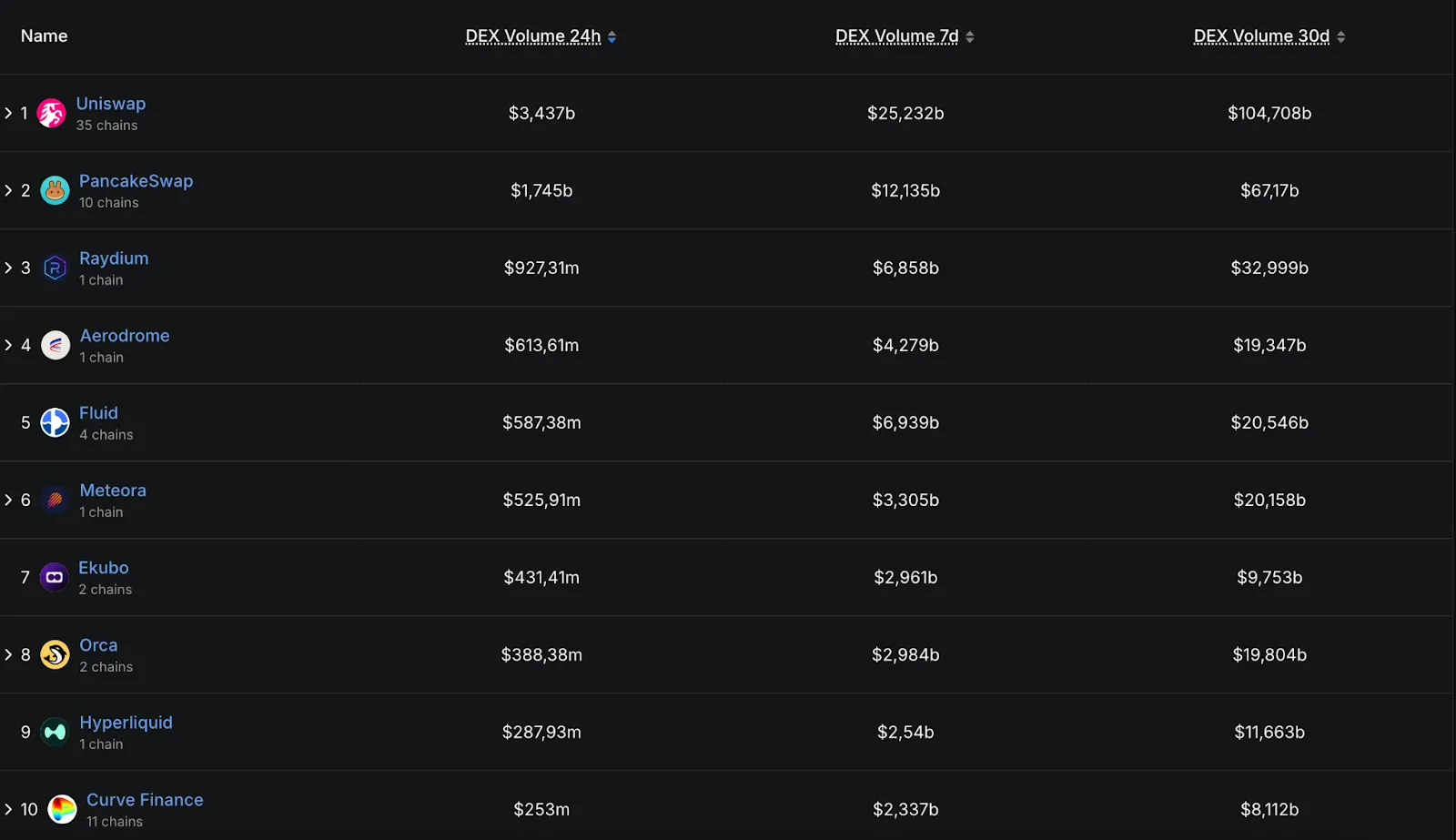This screenshot has height=840, width=1456.
Task: Expand the Curve Finance row
Action: point(8,809)
